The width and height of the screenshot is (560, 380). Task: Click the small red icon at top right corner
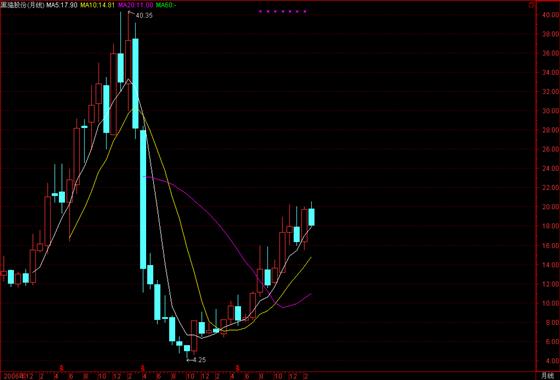[x=531, y=5]
